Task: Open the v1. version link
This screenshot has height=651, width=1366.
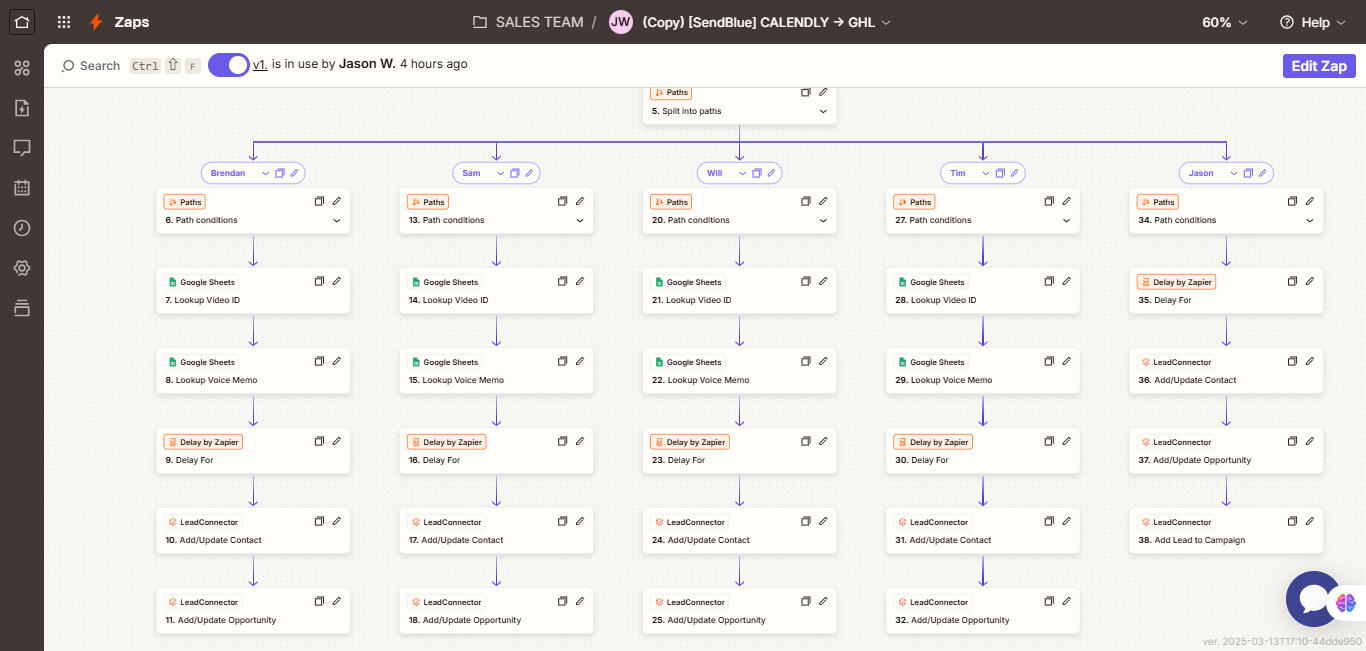Action: click(260, 64)
